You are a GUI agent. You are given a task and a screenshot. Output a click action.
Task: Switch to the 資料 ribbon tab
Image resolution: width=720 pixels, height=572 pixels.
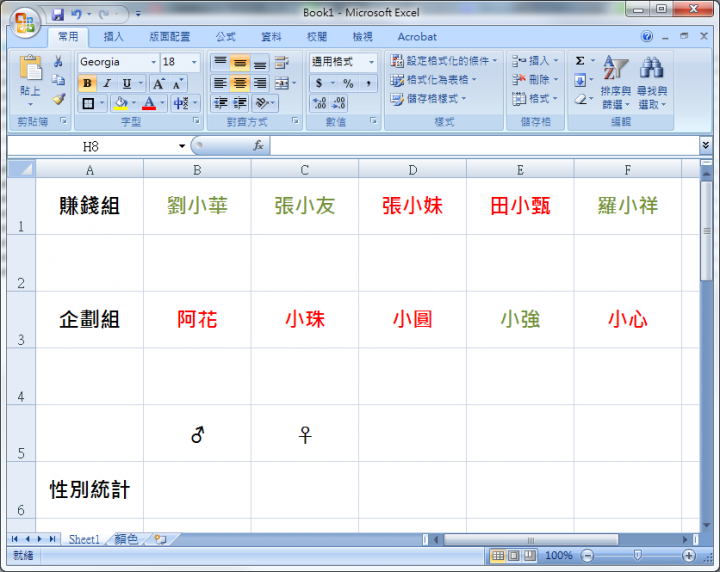pos(271,37)
